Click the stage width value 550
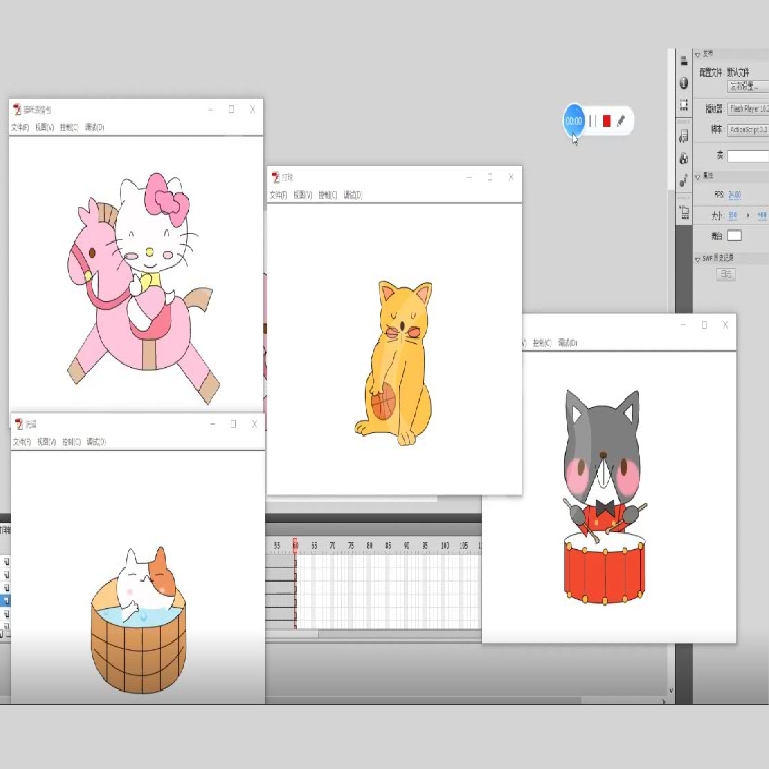769x769 pixels. 733,215
